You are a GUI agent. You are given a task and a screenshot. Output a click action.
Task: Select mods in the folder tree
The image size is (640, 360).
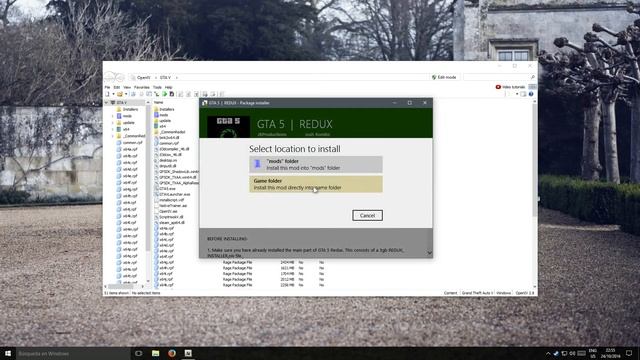[127, 116]
